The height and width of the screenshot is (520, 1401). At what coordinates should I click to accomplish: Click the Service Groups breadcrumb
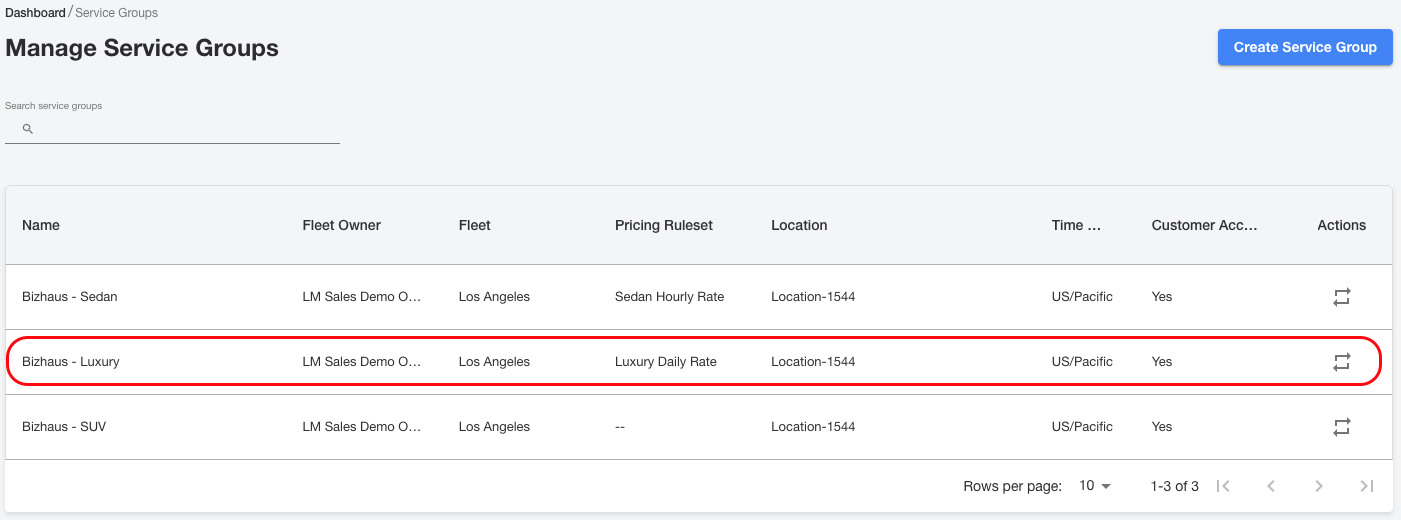[x=116, y=13]
